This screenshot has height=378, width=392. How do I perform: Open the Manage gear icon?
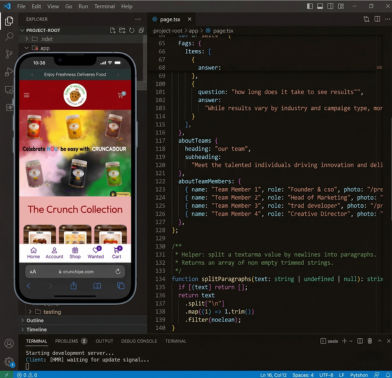point(9,362)
